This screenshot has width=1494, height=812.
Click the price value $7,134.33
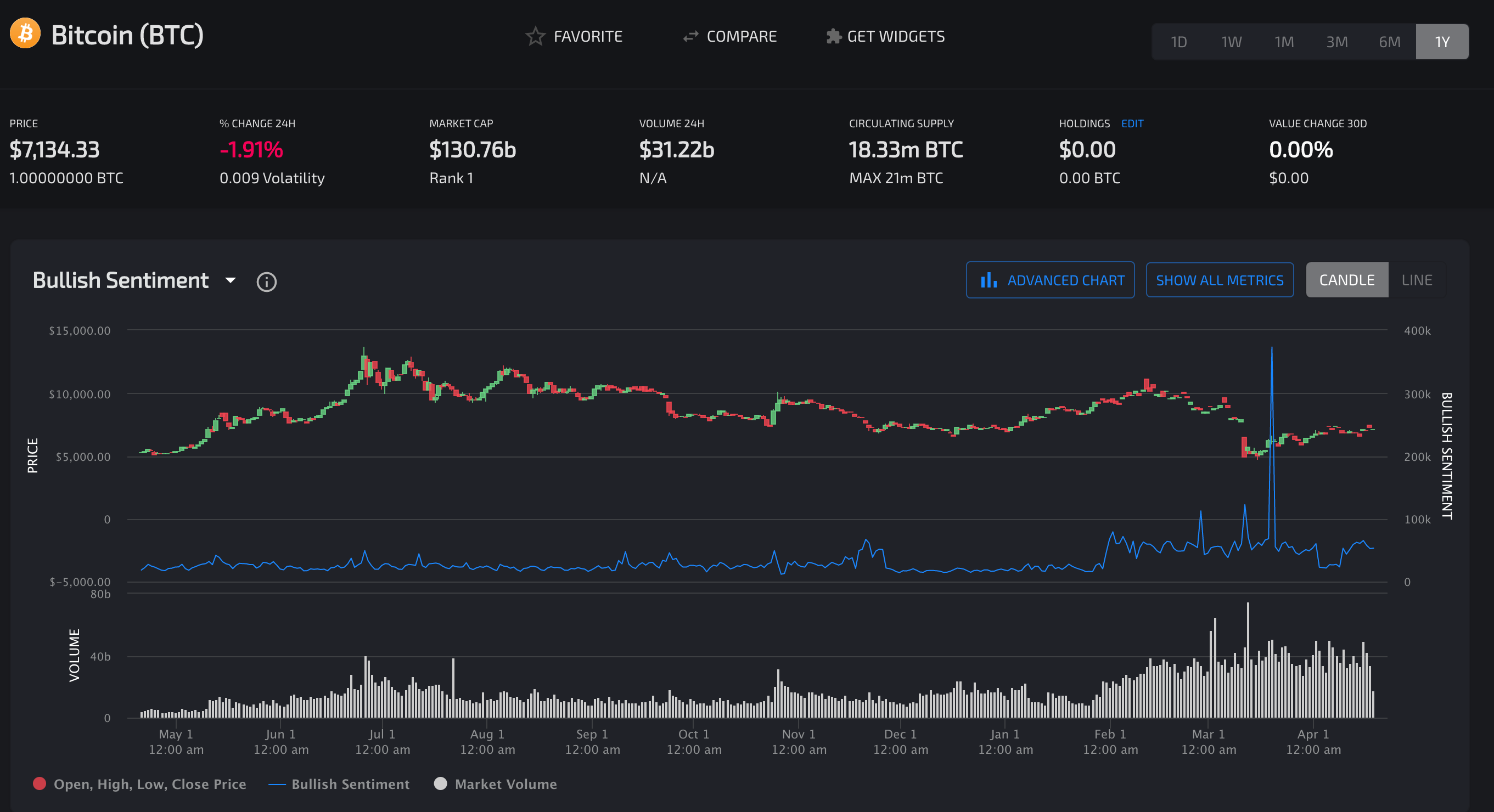[x=54, y=150]
